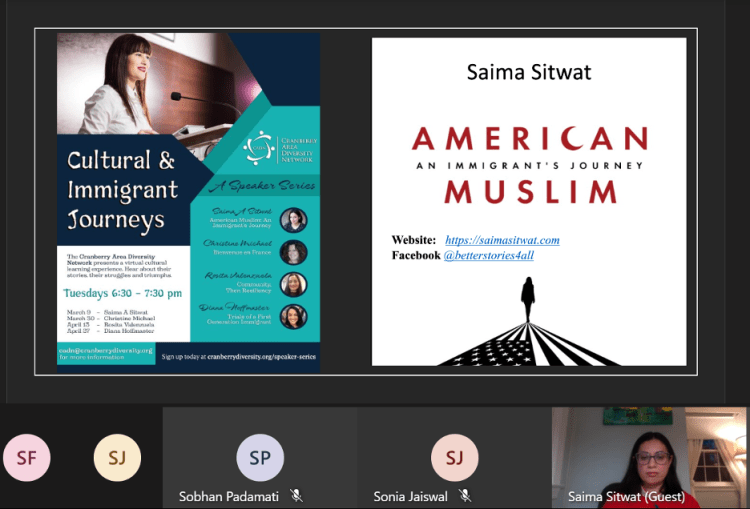Select the SF participant avatar
This screenshot has width=750, height=509.
click(26, 458)
